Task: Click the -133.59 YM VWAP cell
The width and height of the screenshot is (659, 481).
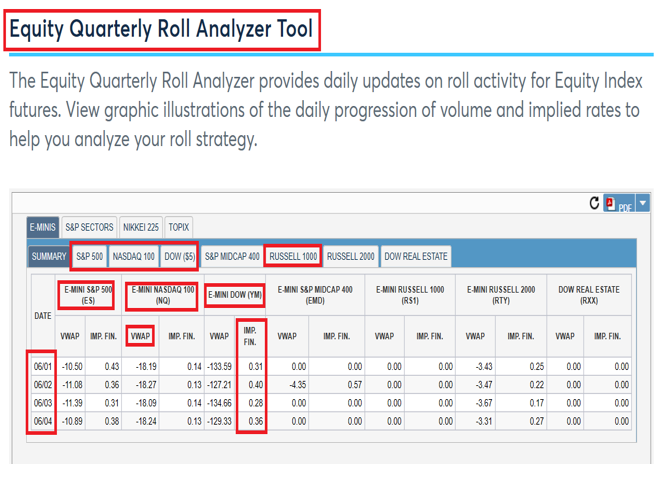Action: coord(219,367)
